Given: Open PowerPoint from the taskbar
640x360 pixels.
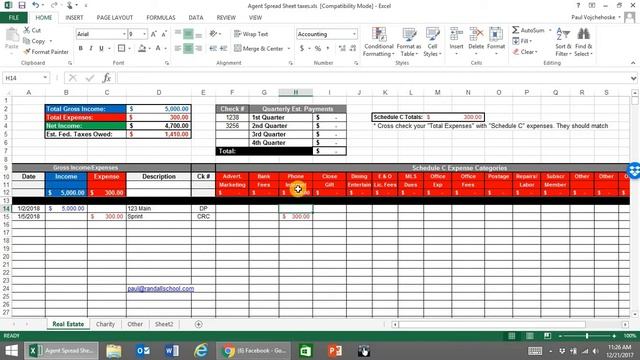Looking at the screenshot, I should [335, 351].
